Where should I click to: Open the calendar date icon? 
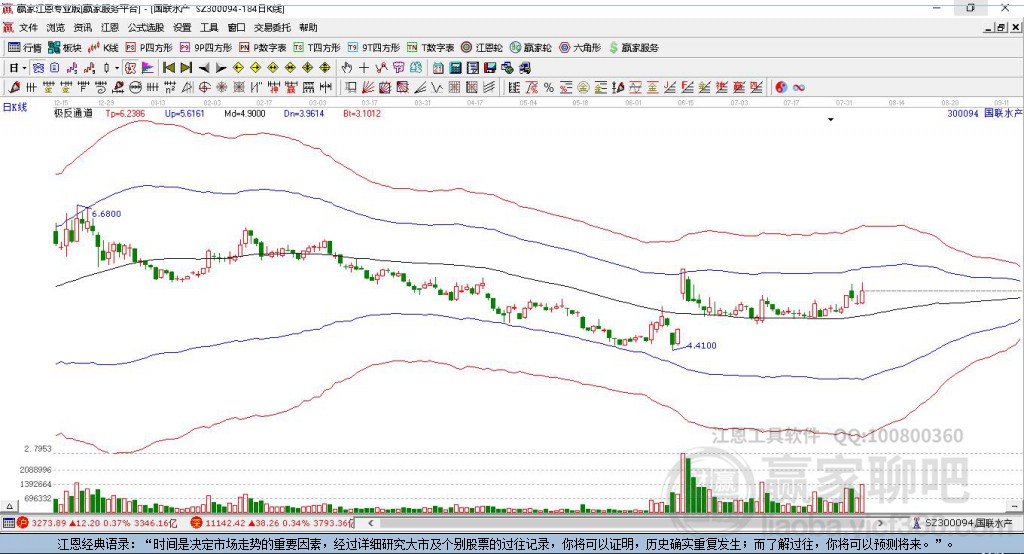click(x=438, y=68)
